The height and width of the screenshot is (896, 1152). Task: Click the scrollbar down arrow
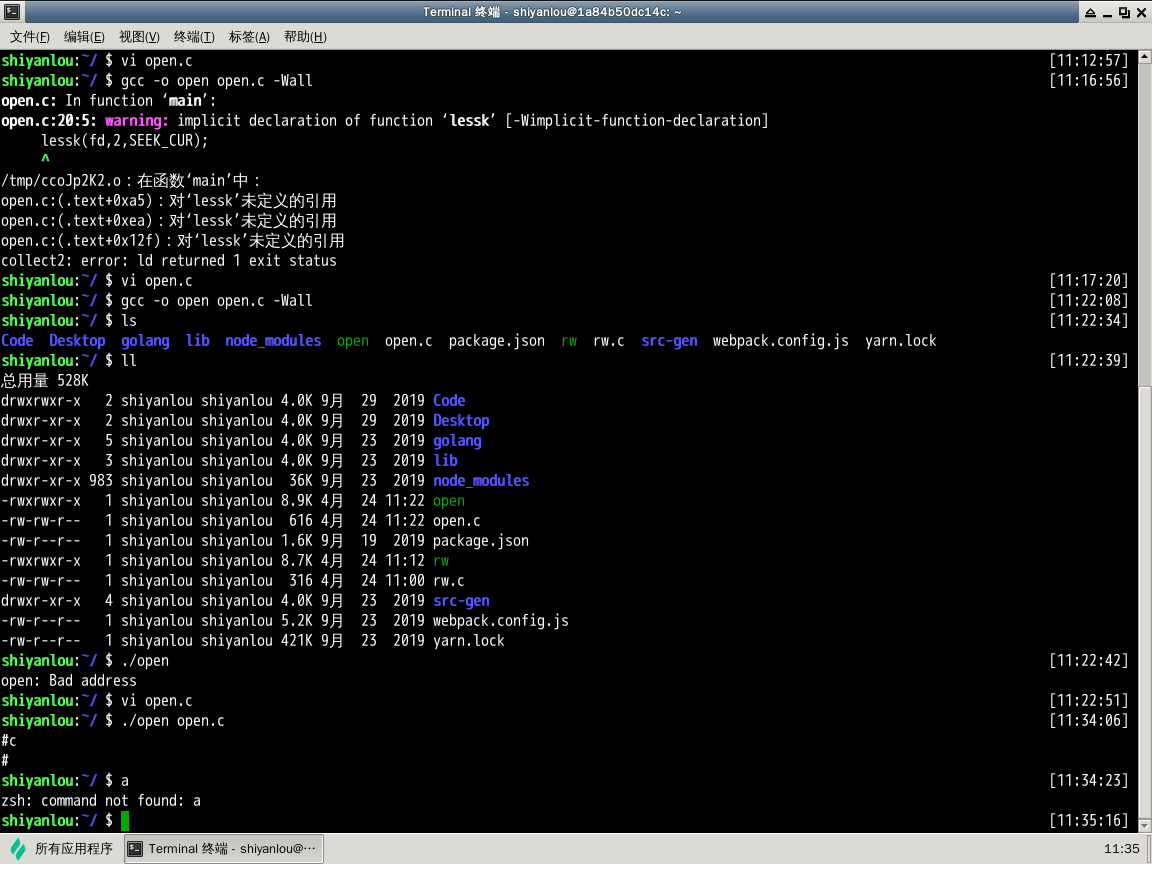tap(1145, 825)
